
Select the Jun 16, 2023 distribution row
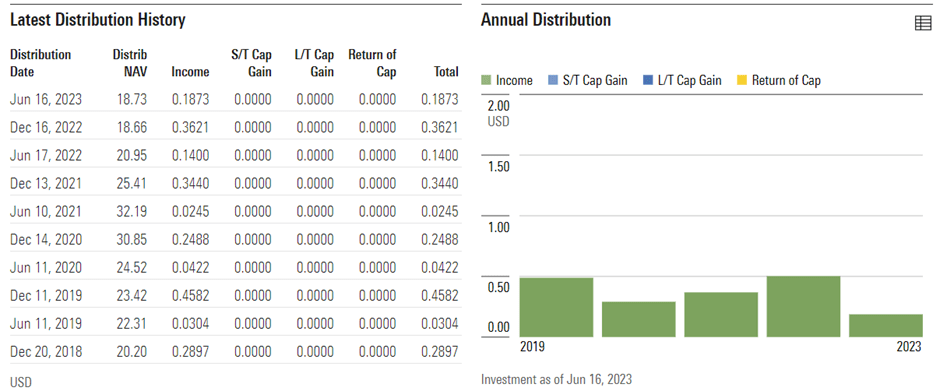(x=235, y=100)
